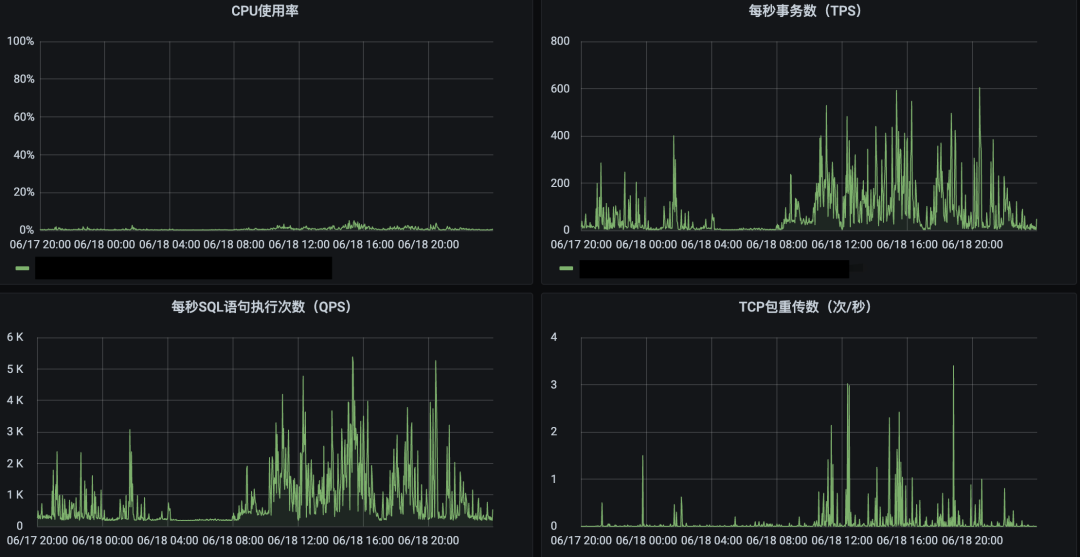1080x557 pixels.
Task: Click the 3 K label on QPS chart axis
Action: [16, 432]
